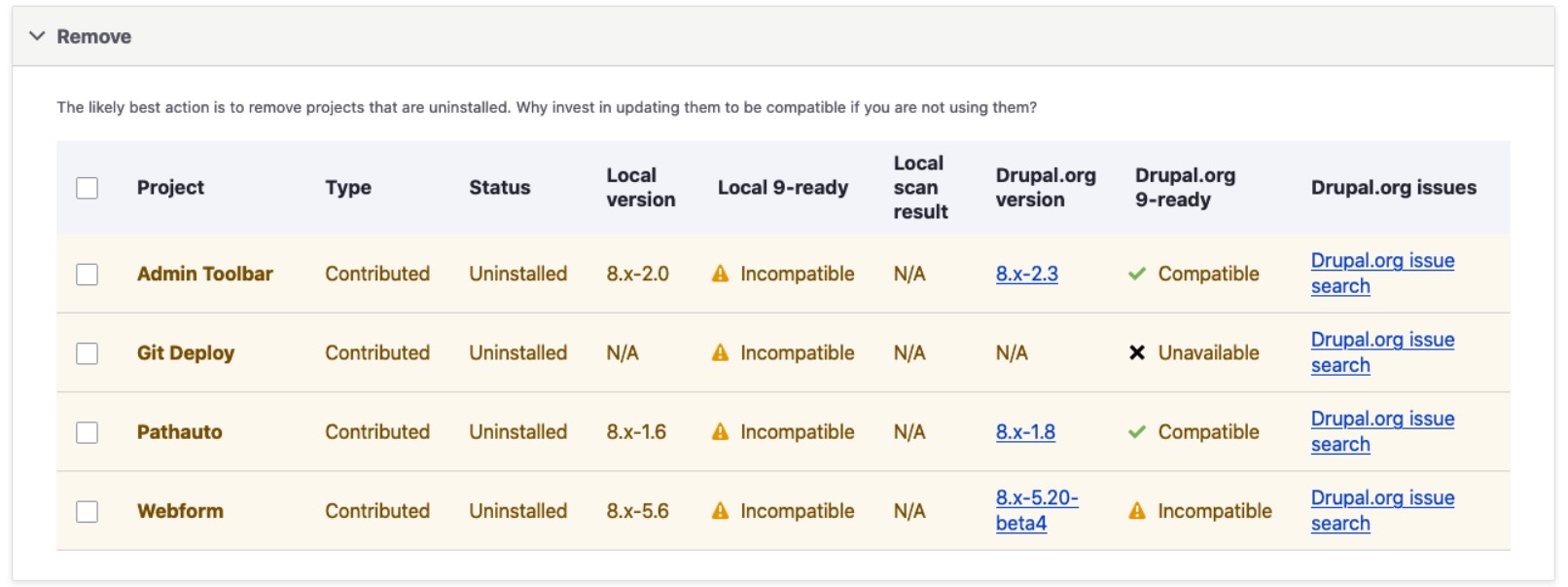Collapse the Remove section chevron
This screenshot has width=1568, height=587.
point(37,36)
